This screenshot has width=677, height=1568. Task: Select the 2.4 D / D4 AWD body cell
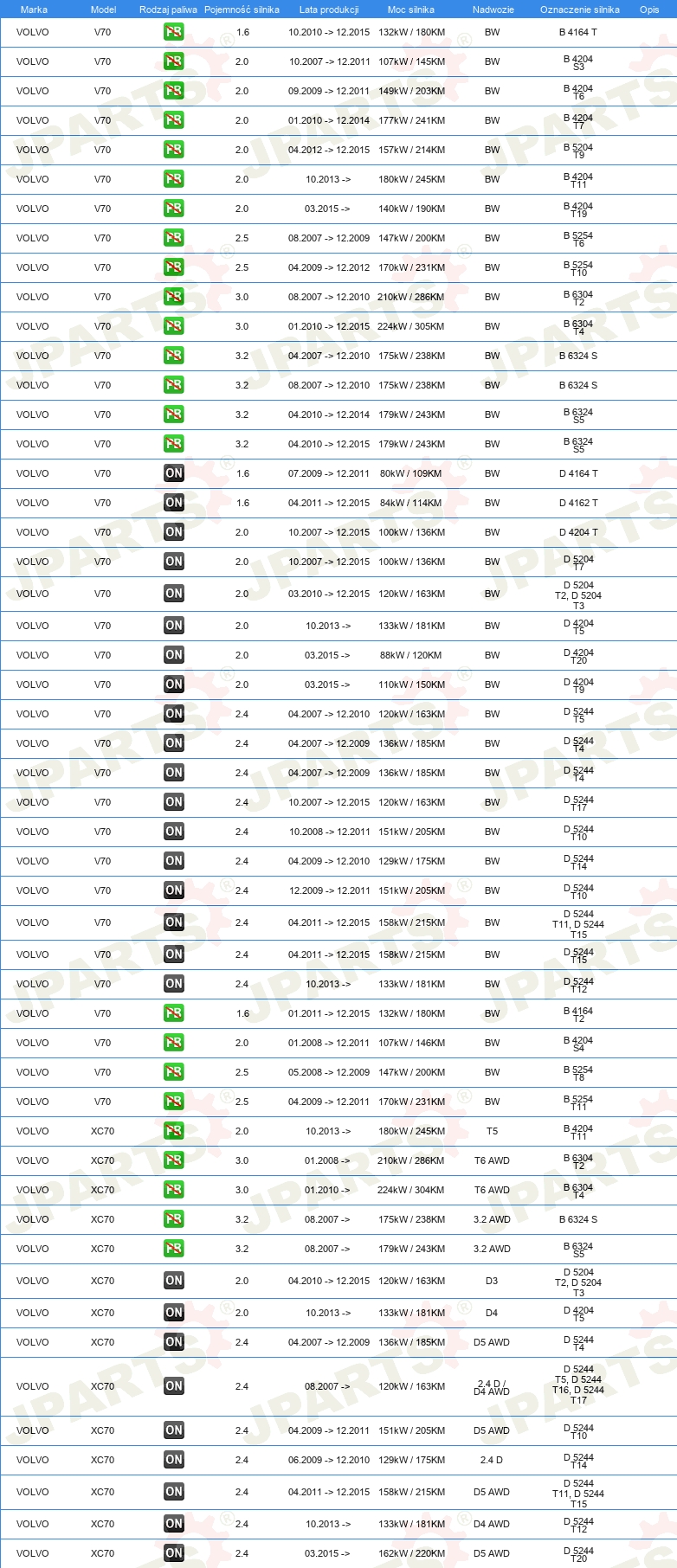[492, 1387]
